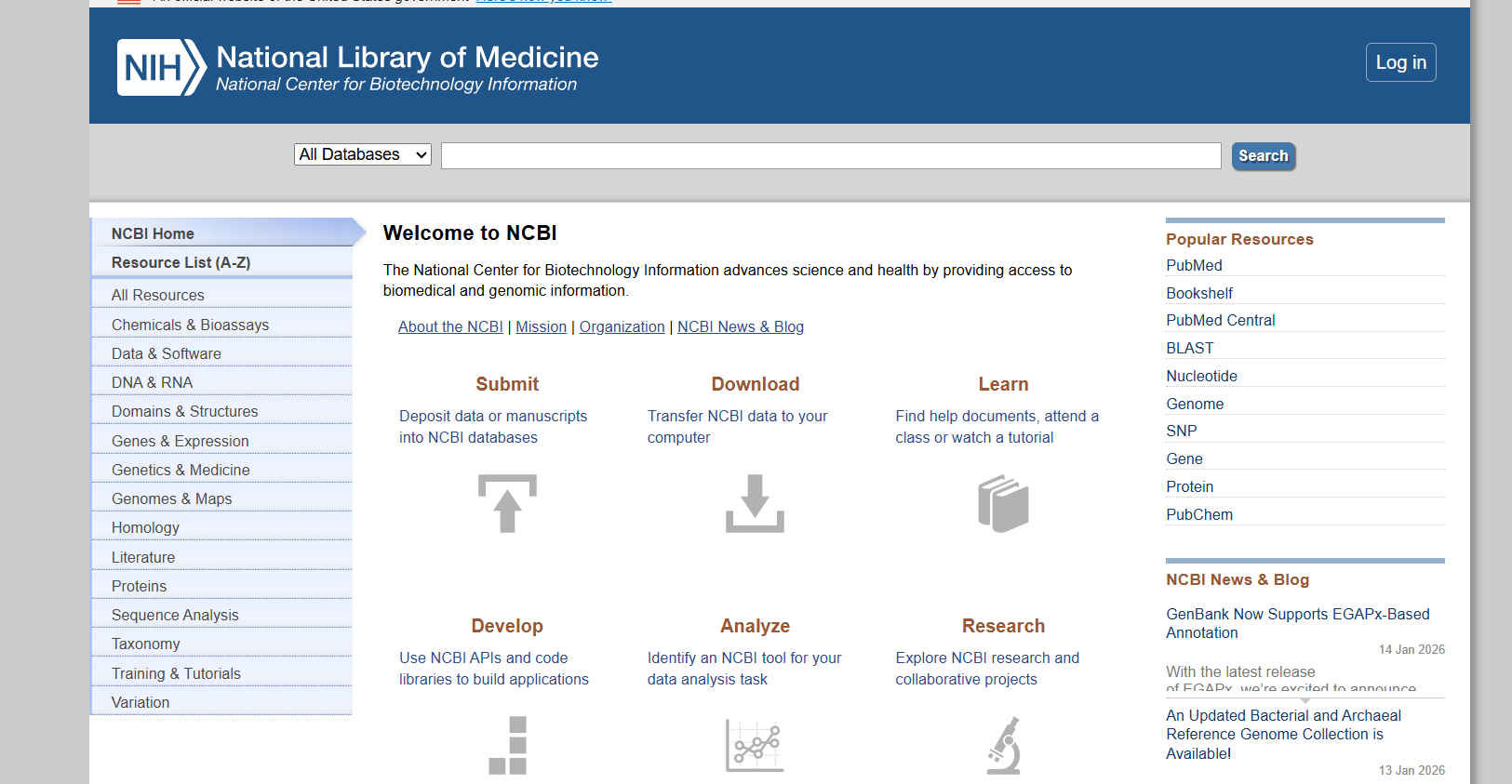Open the NCBI News & Blog link
The height and width of the screenshot is (784, 1512).
tap(740, 326)
